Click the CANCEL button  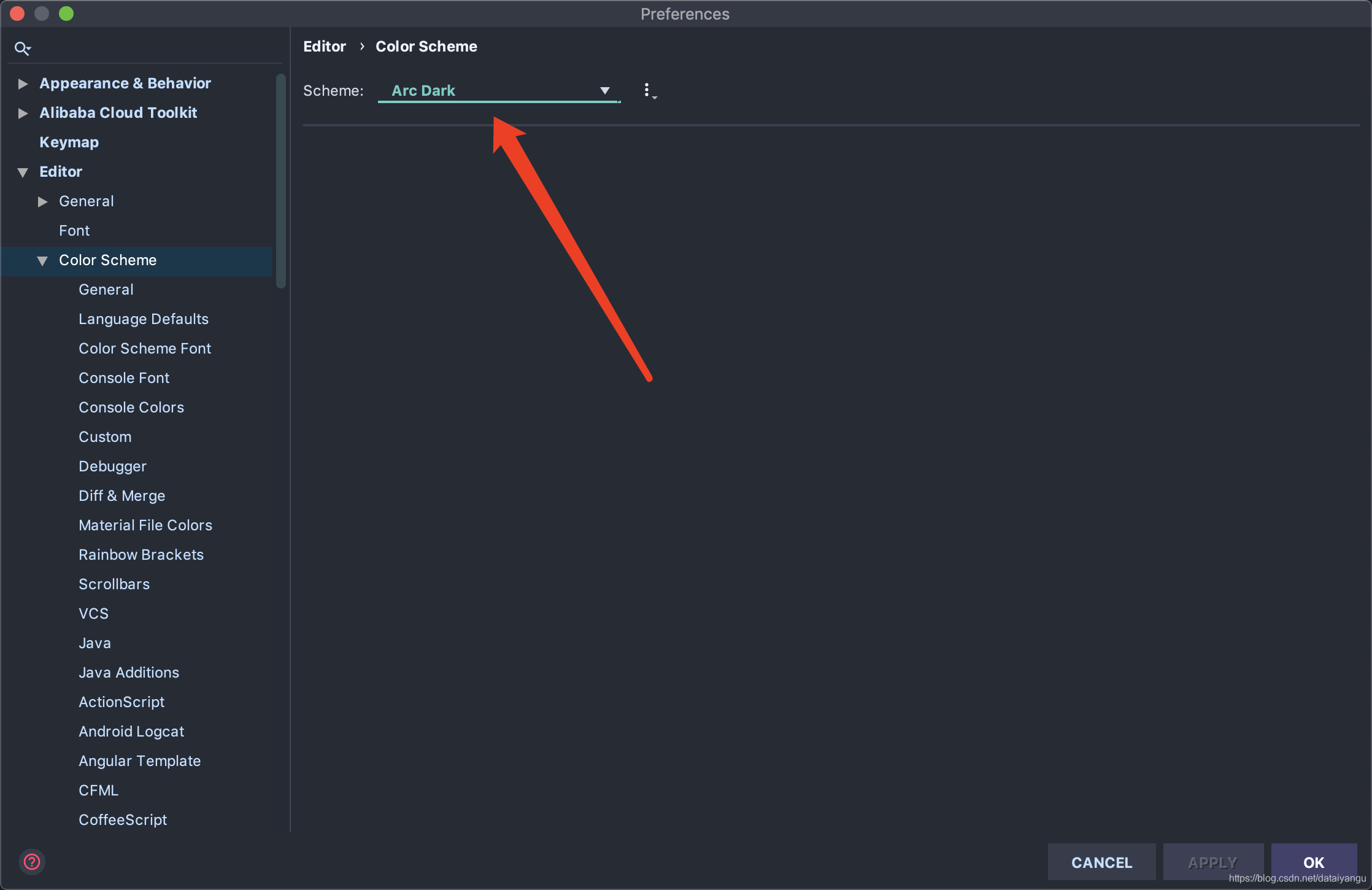coord(1102,862)
